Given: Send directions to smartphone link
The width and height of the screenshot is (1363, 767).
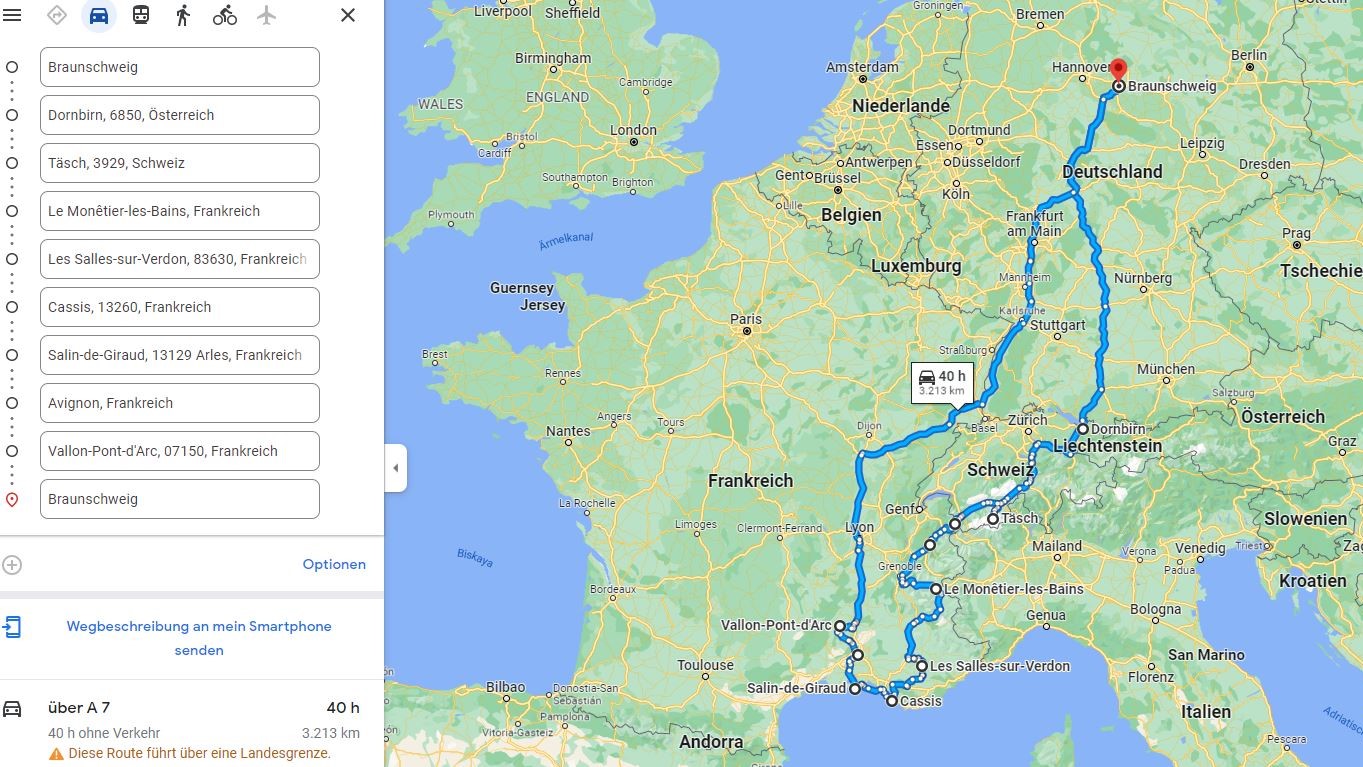Looking at the screenshot, I should [x=199, y=638].
